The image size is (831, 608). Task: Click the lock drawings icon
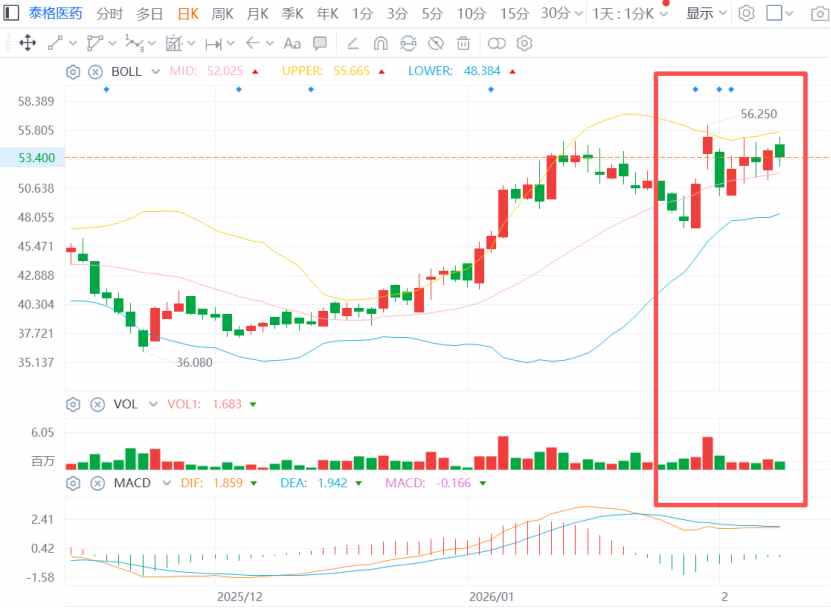click(x=408, y=43)
